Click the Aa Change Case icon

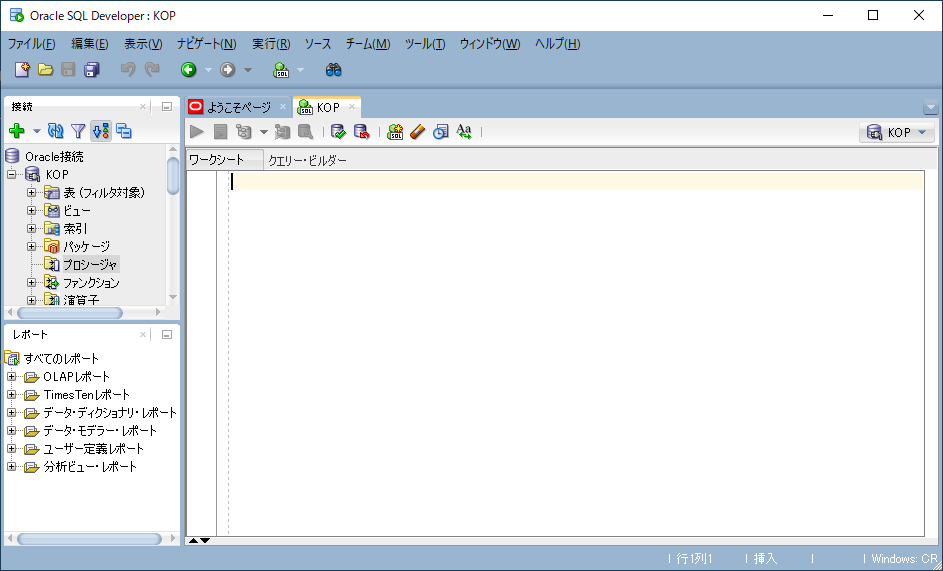pos(464,131)
